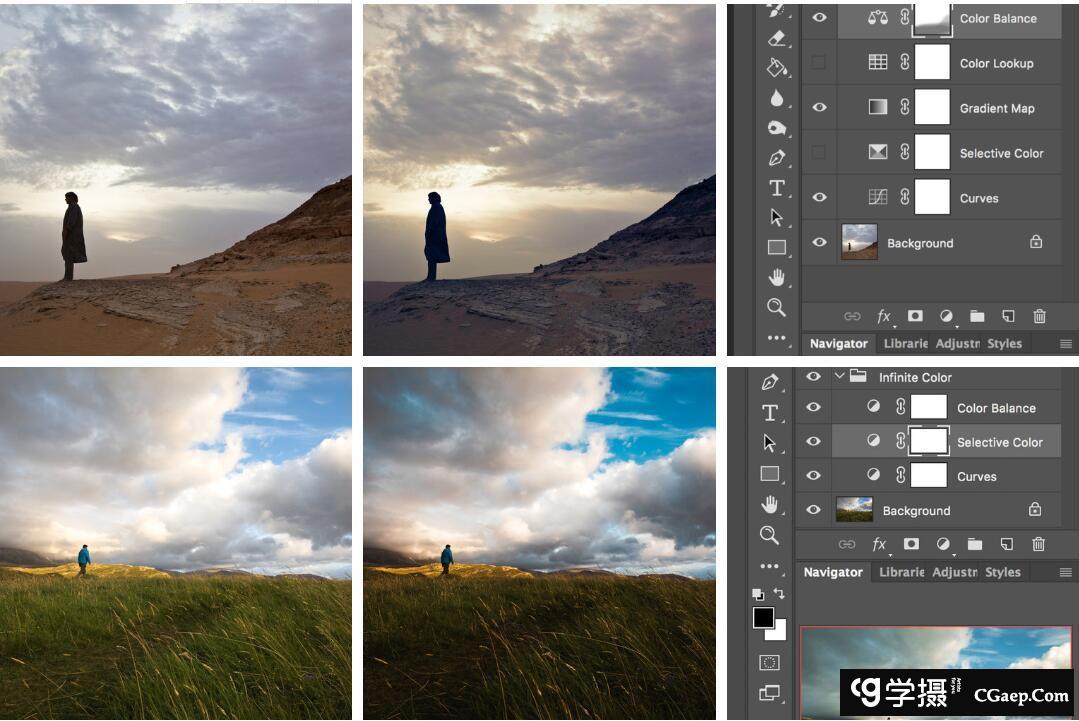This screenshot has width=1079, height=721.
Task: Open the upper Adjustments tab
Action: pyautogui.click(x=957, y=344)
